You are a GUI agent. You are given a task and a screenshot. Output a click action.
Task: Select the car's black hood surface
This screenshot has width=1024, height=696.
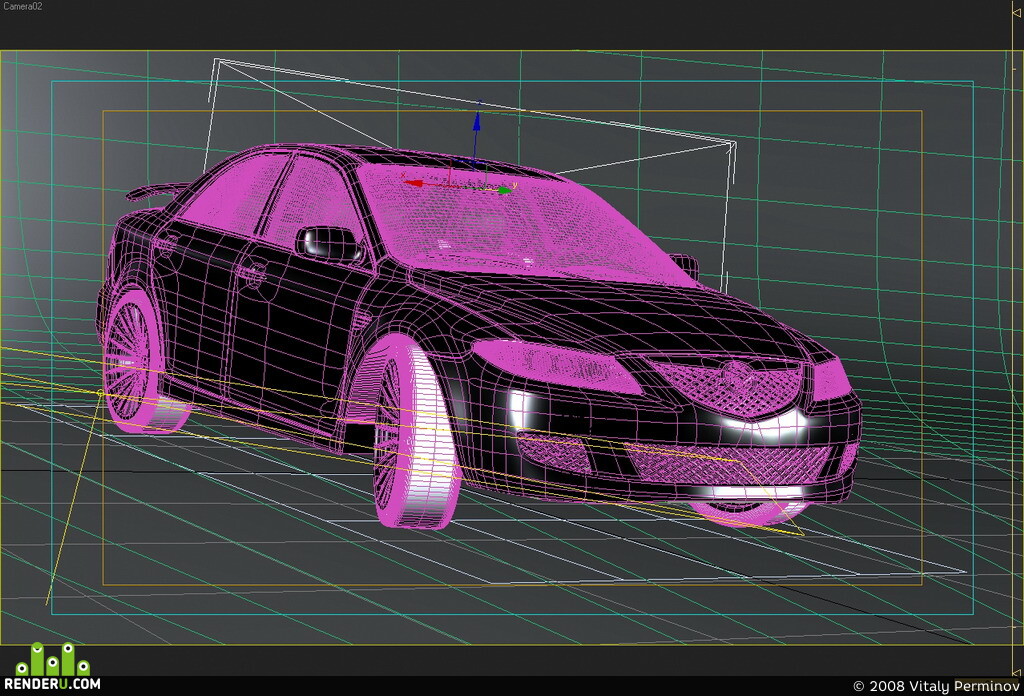coord(607,310)
